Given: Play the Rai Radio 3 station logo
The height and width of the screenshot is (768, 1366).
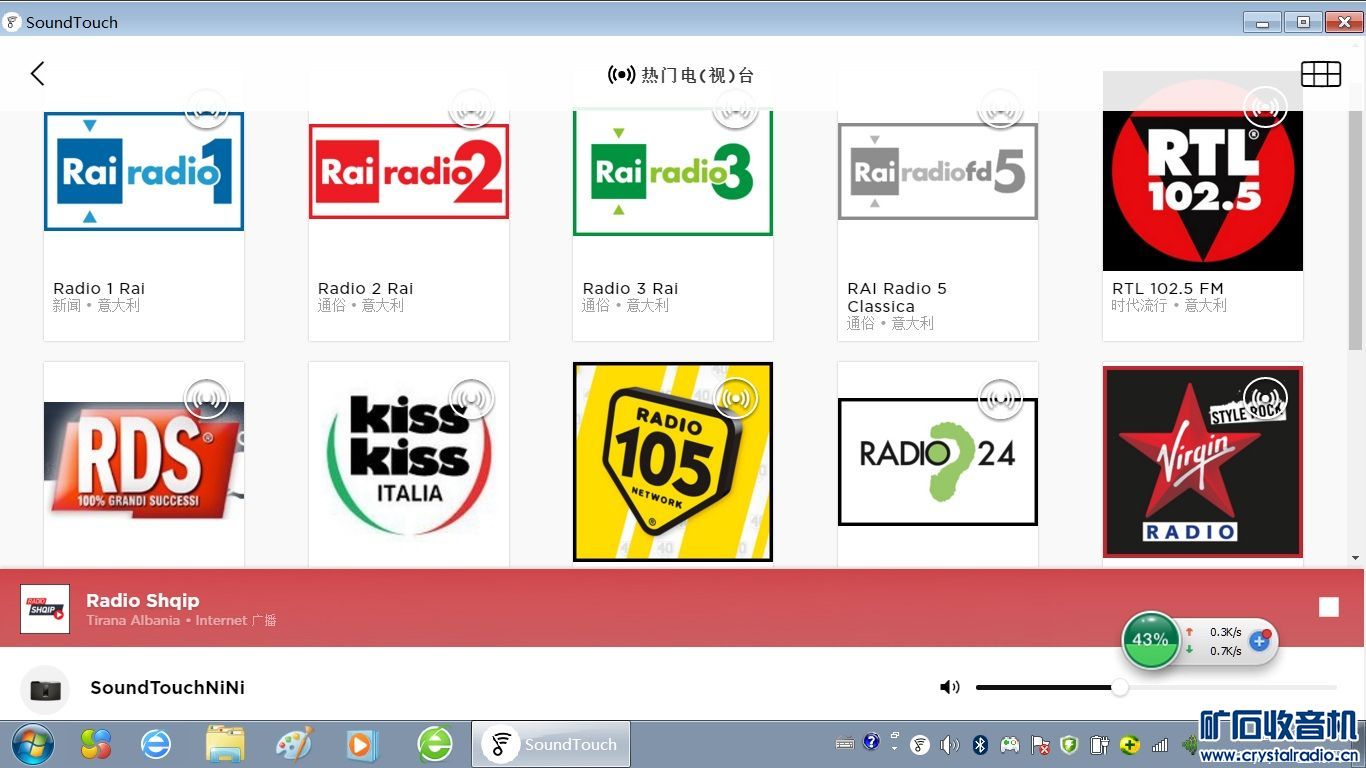Looking at the screenshot, I should [x=673, y=171].
